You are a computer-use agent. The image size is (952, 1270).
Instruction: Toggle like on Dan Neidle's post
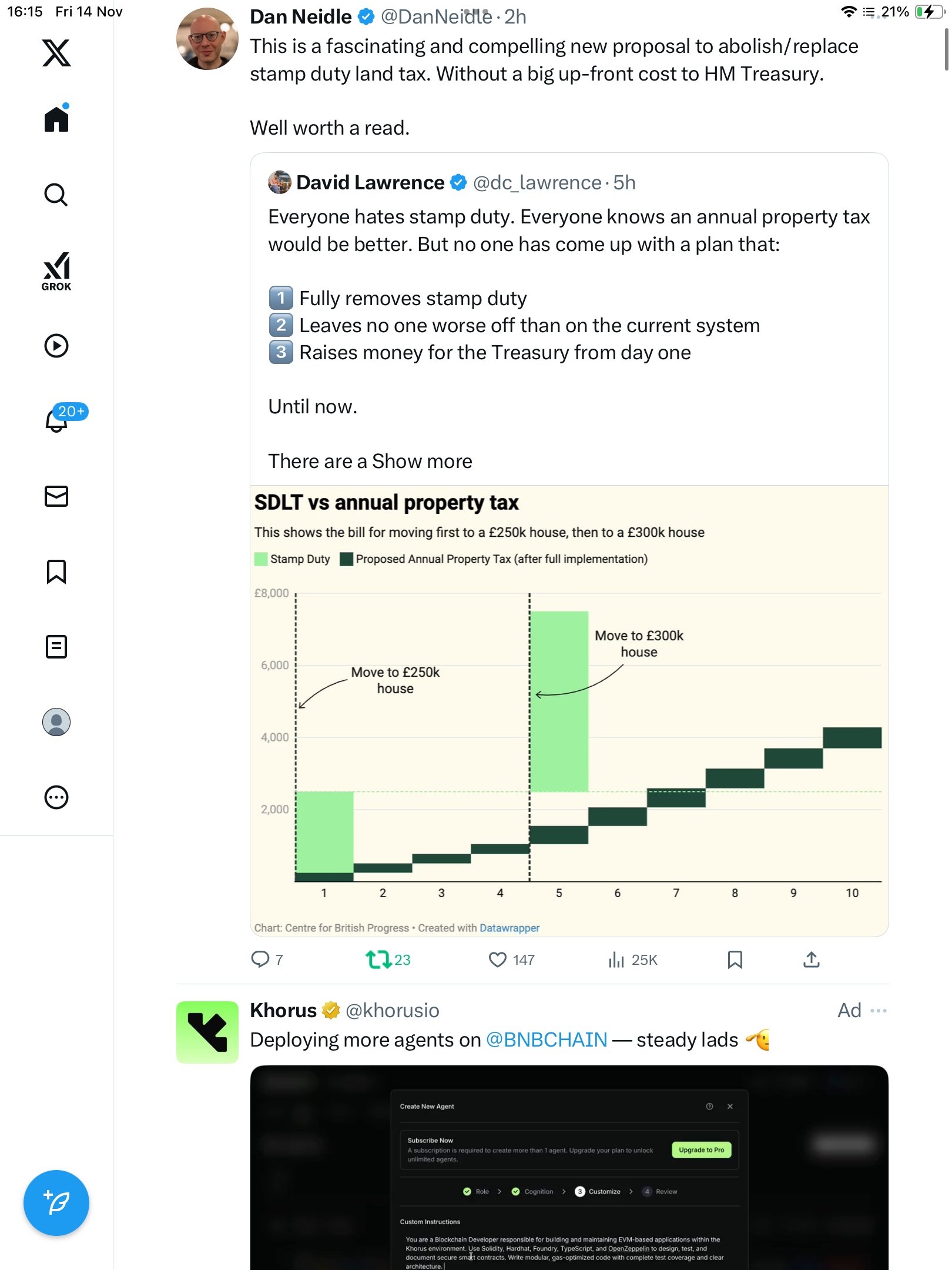point(498,960)
